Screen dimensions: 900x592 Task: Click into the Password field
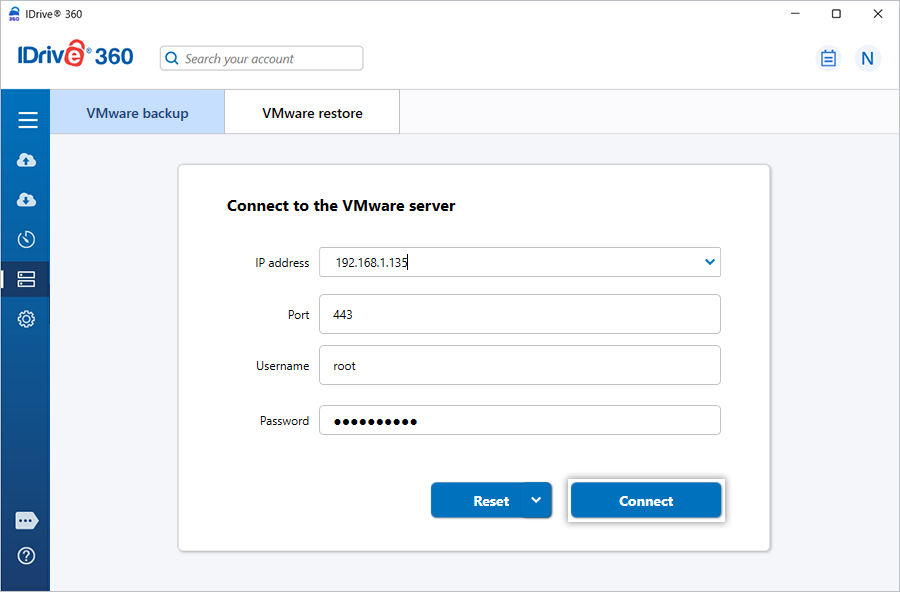[x=519, y=420]
